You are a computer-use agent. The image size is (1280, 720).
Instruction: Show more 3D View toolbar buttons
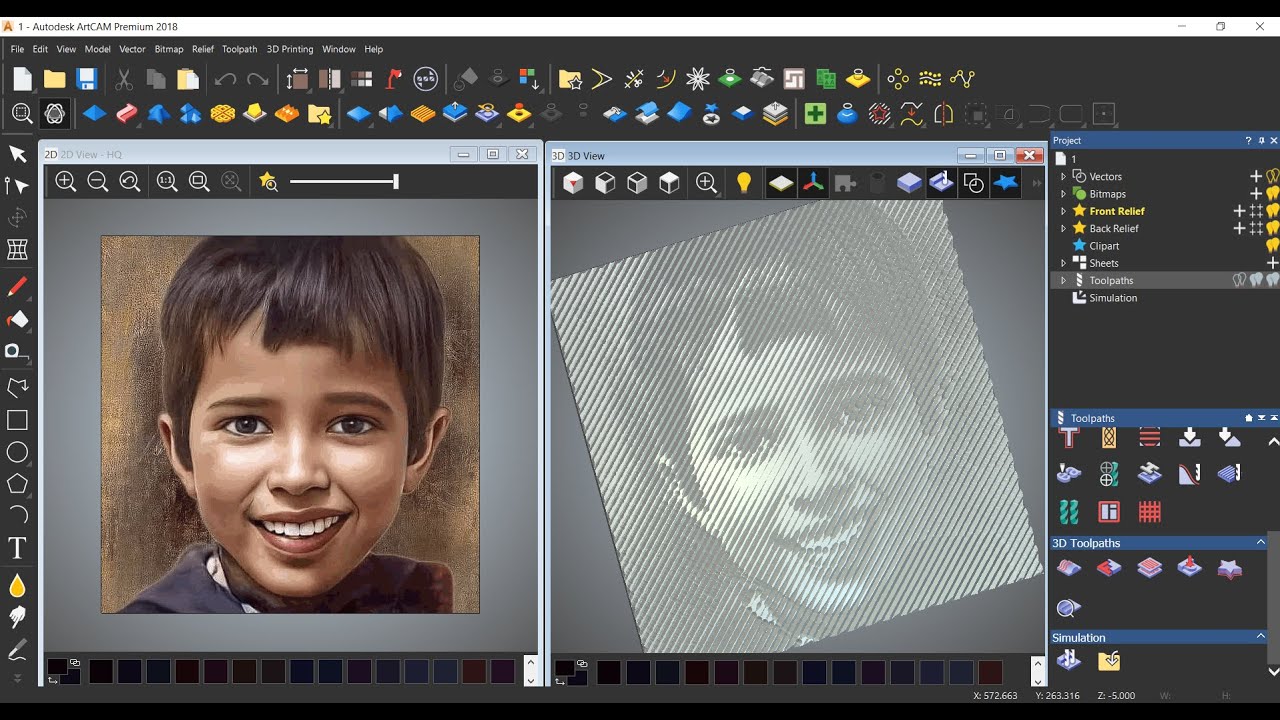point(1036,183)
